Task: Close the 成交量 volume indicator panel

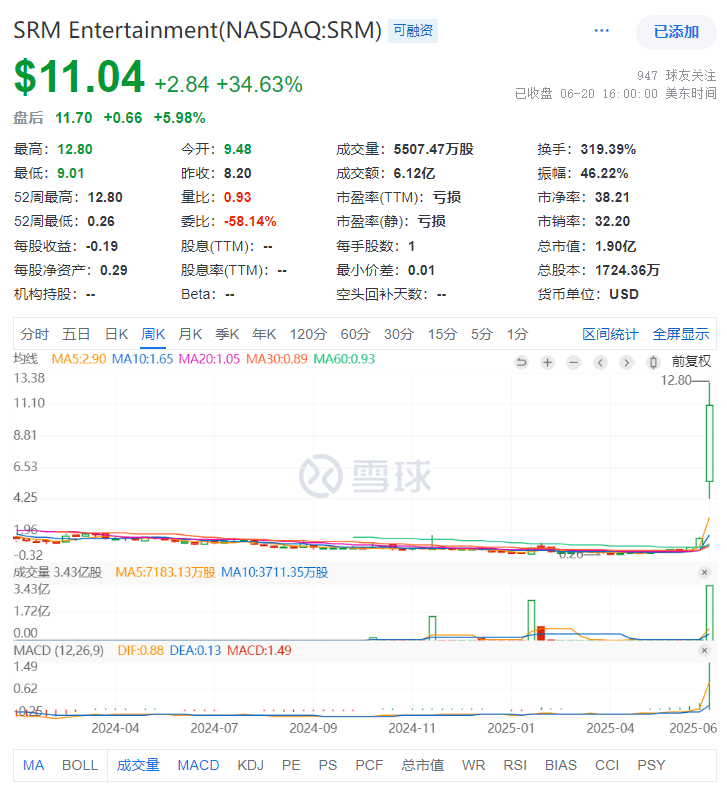Action: [704, 573]
